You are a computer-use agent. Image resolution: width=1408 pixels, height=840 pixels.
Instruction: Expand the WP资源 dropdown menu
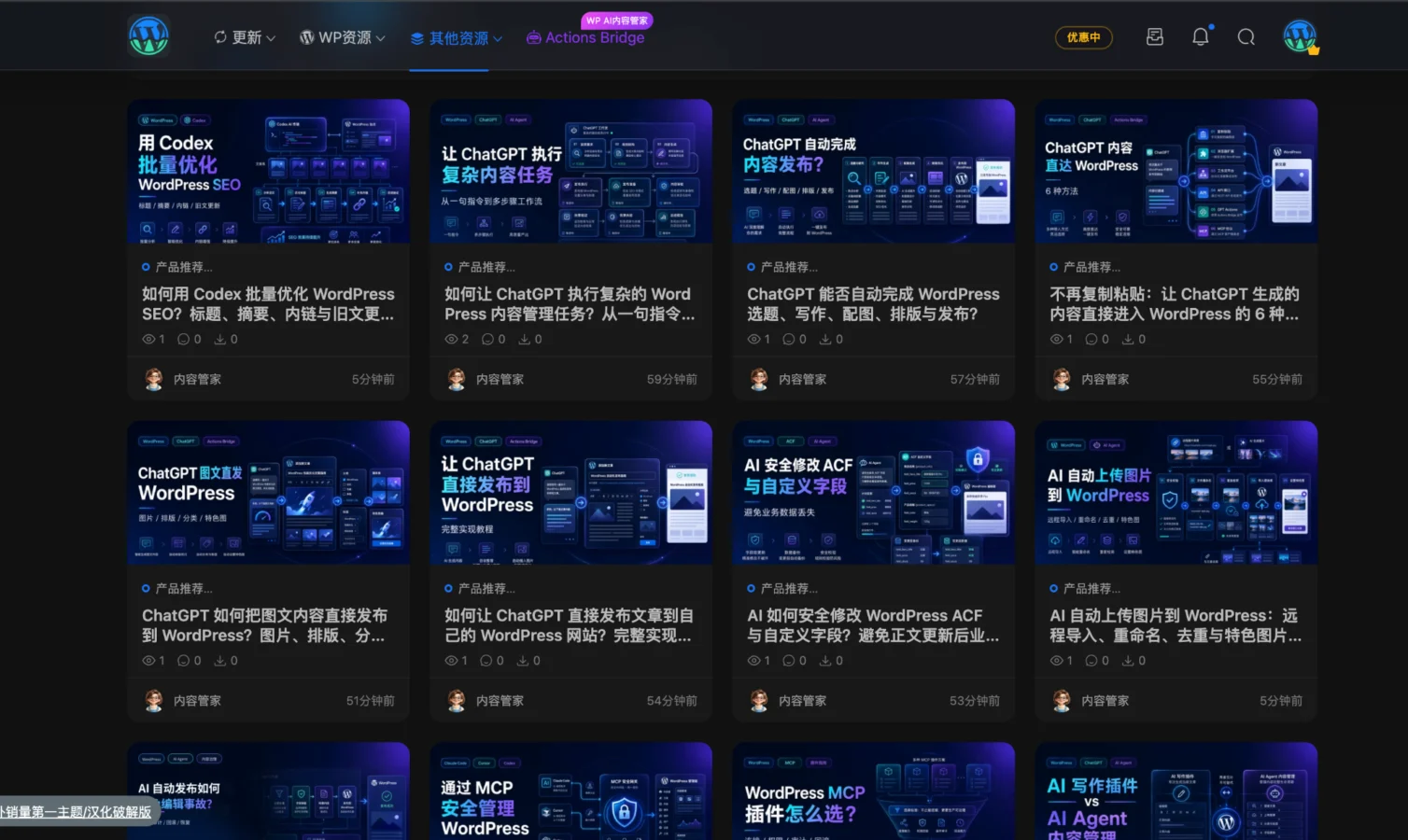coord(343,37)
